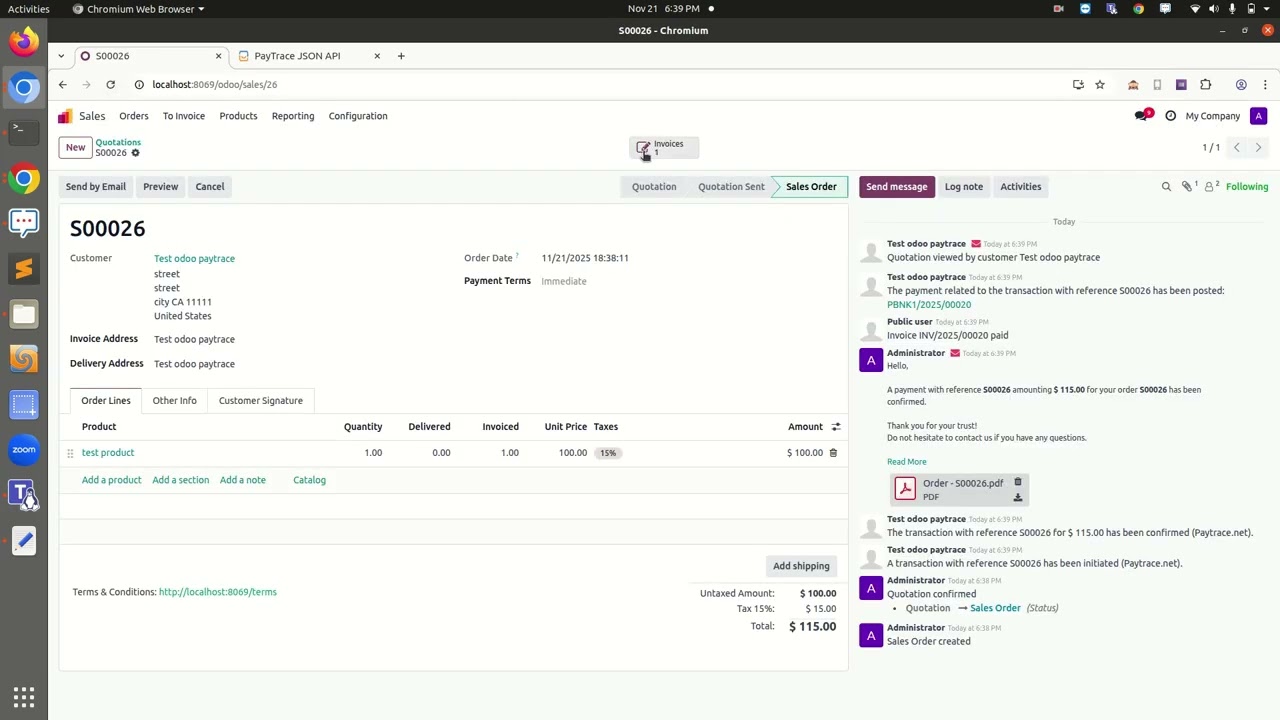Open browser Extensions puzzle icon

(1205, 85)
